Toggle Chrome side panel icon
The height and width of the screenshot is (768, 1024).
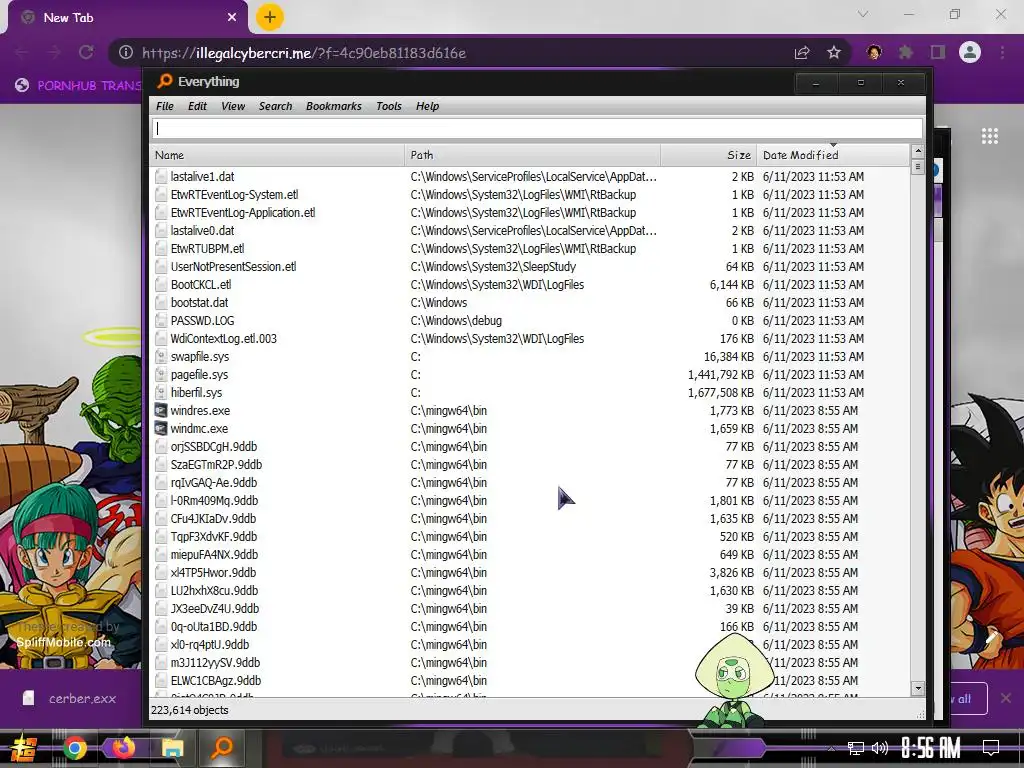click(x=938, y=52)
